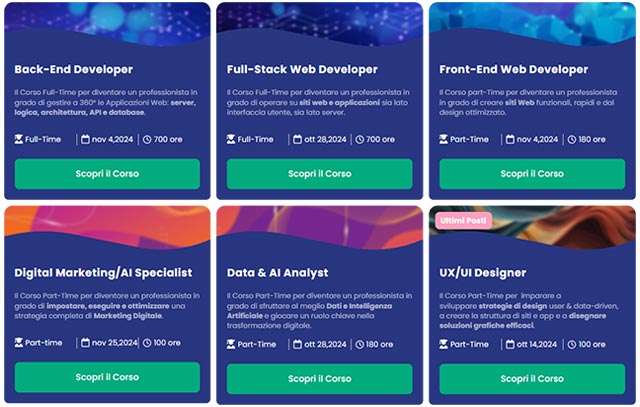Click the clock icon next to 700 ore on Full-Stack card
The image size is (640, 407).
pos(361,140)
